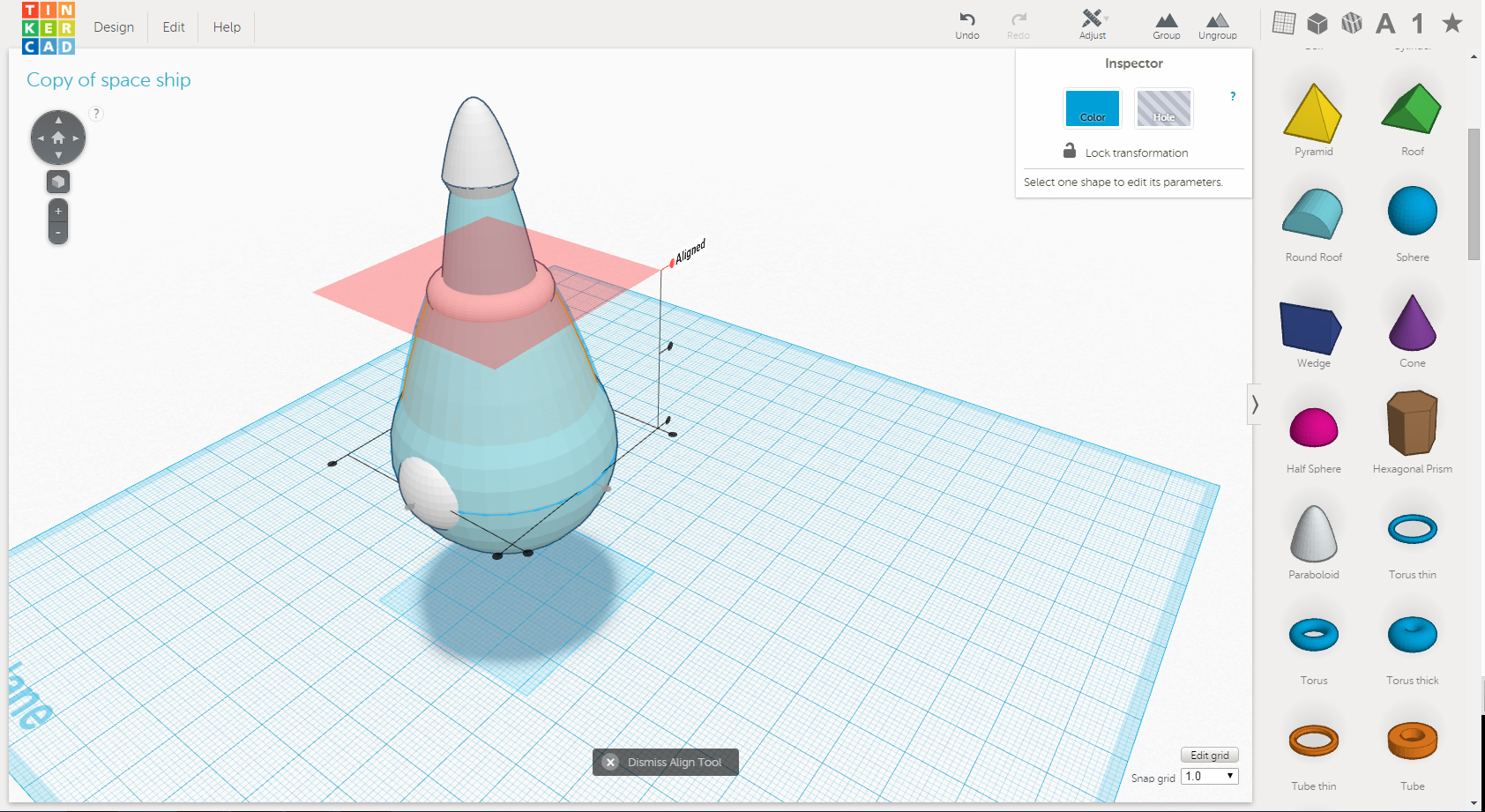The height and width of the screenshot is (812, 1485).
Task: Zoom out with the minus button
Action: pos(58,234)
